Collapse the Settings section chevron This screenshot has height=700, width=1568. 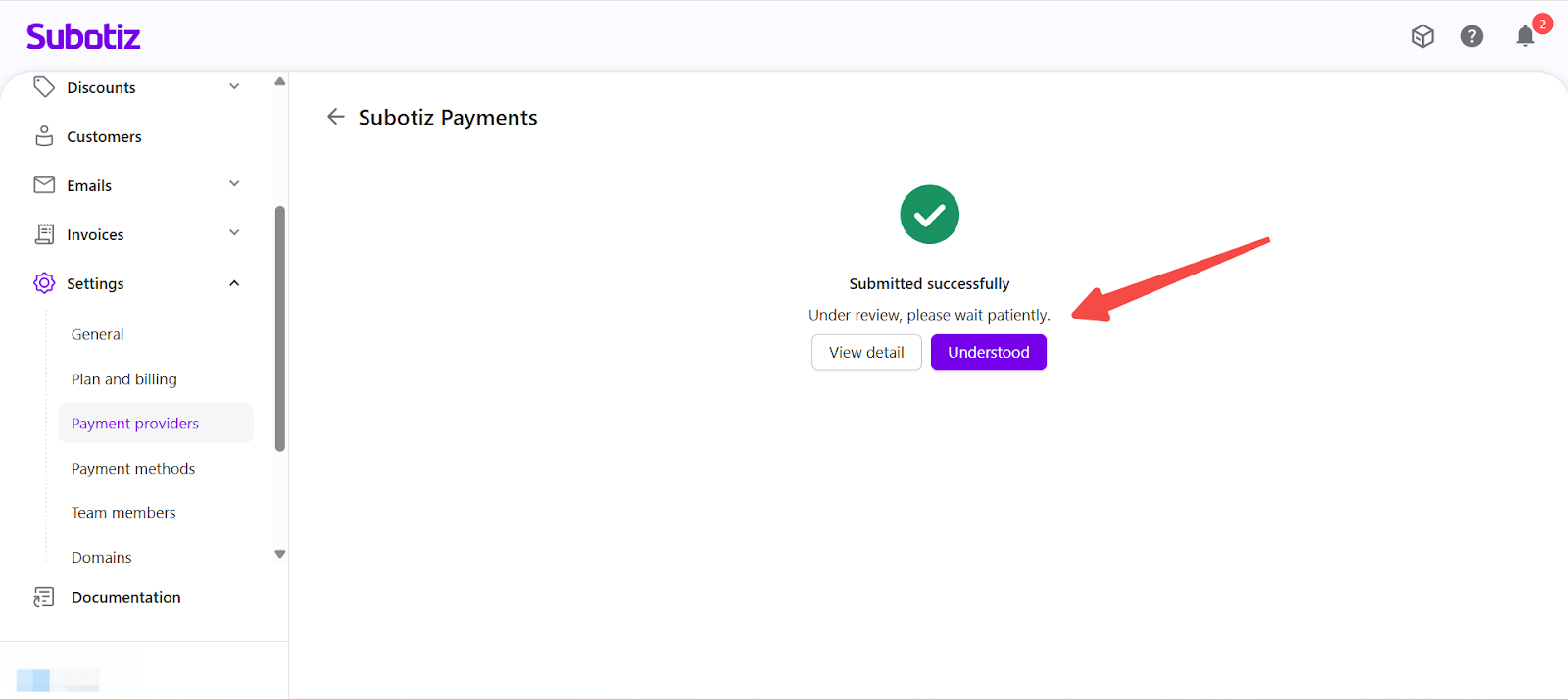[x=234, y=283]
